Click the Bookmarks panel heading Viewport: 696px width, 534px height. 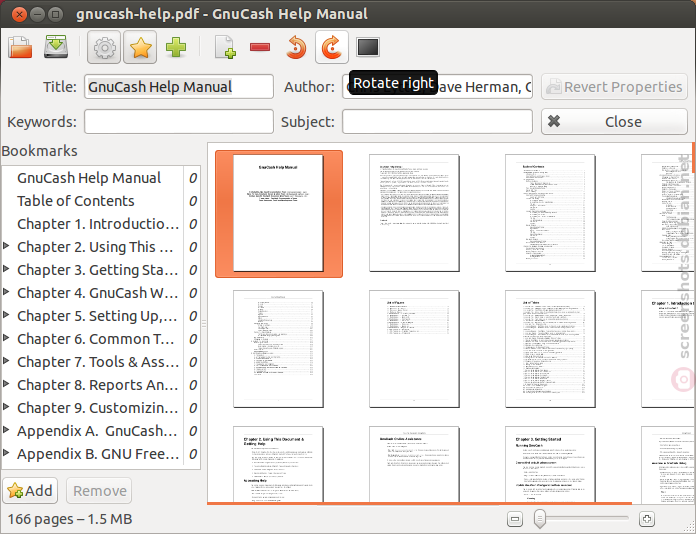(40, 151)
